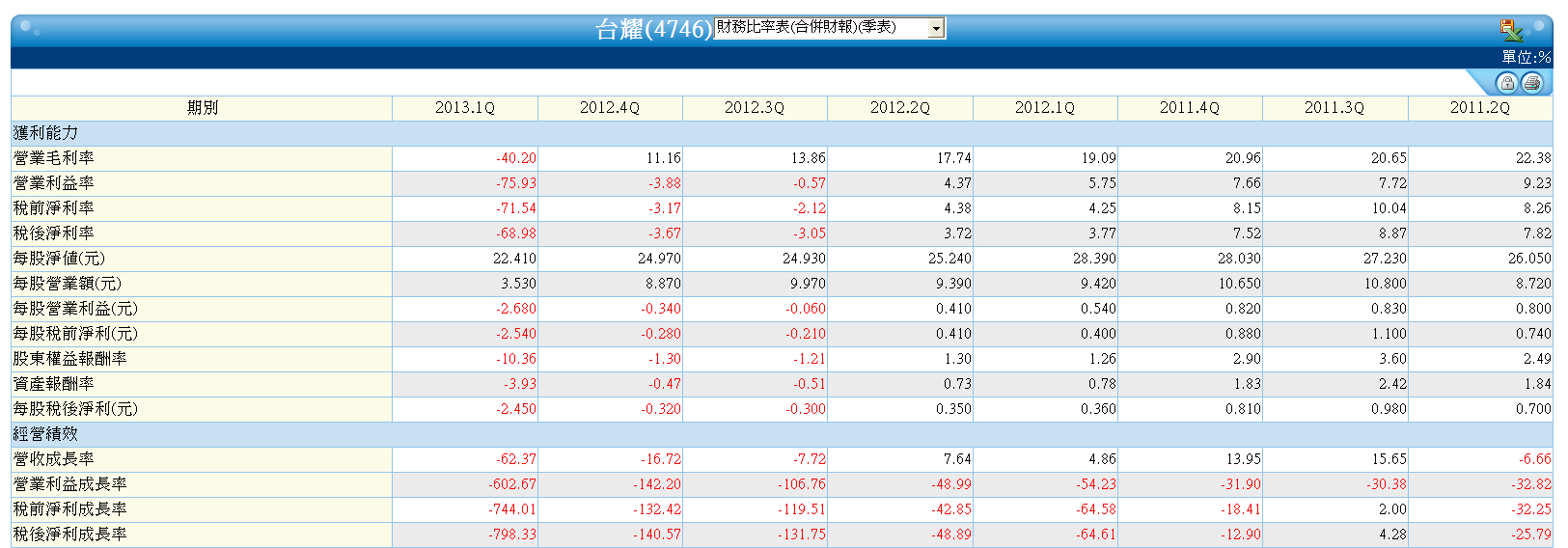Click the 股東權益報酬率 row label
Viewport: 1568px width, 548px height.
(69, 359)
